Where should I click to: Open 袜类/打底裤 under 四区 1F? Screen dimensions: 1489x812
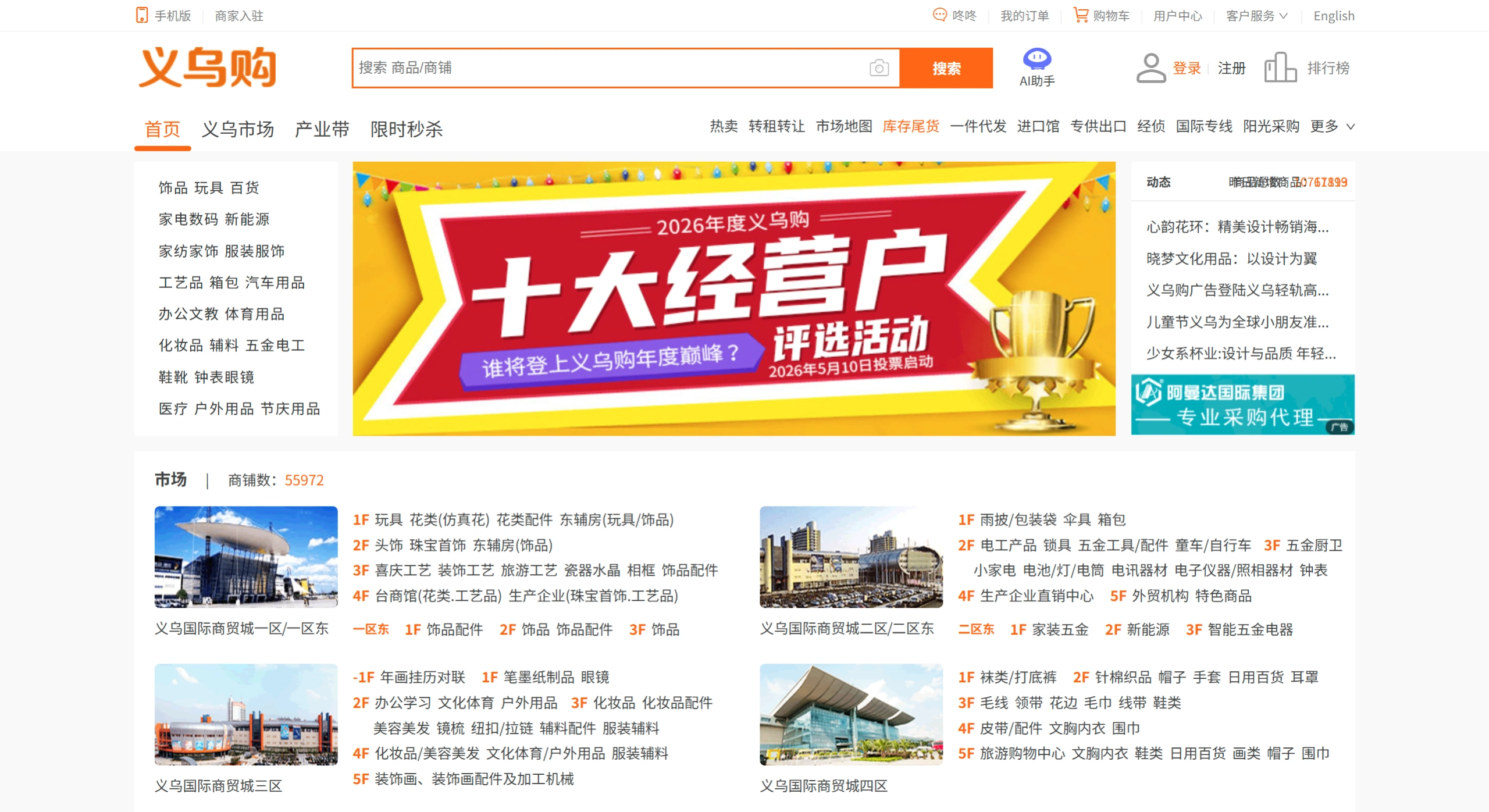[x=1018, y=678]
